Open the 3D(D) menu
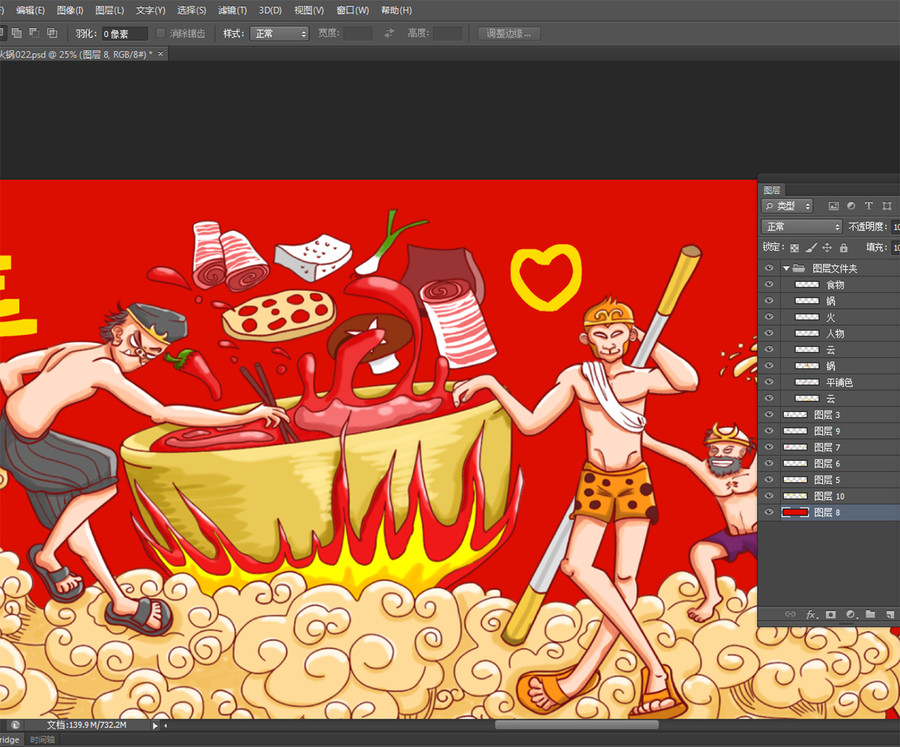The width and height of the screenshot is (900, 747). pyautogui.click(x=270, y=10)
